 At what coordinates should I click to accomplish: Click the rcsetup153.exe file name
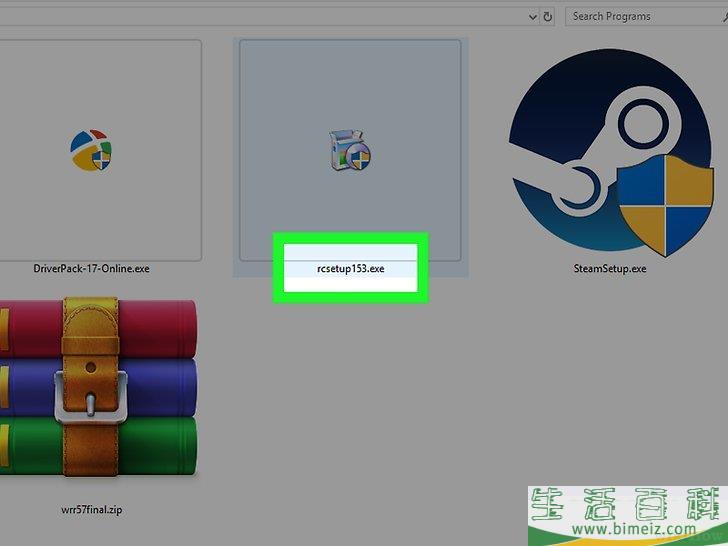pos(351,269)
